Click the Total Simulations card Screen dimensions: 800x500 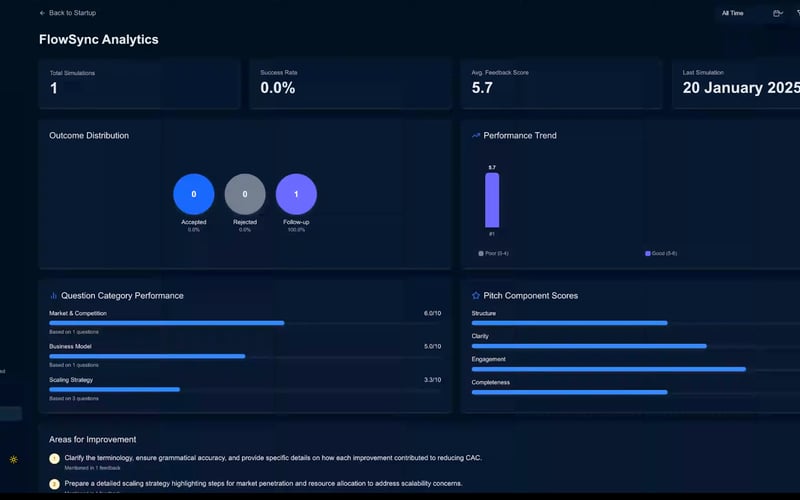139,84
